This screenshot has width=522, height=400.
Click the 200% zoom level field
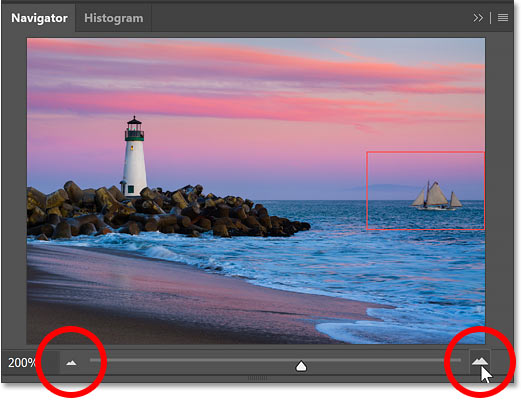click(x=22, y=362)
